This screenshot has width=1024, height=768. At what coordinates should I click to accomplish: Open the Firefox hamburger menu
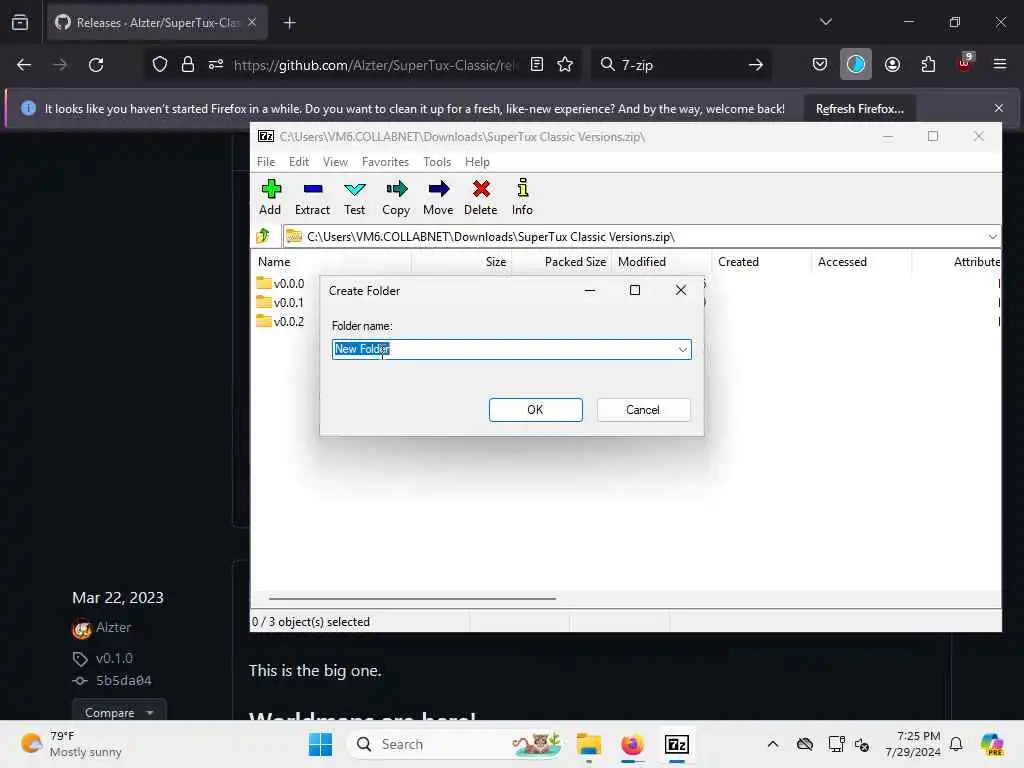(x=999, y=65)
